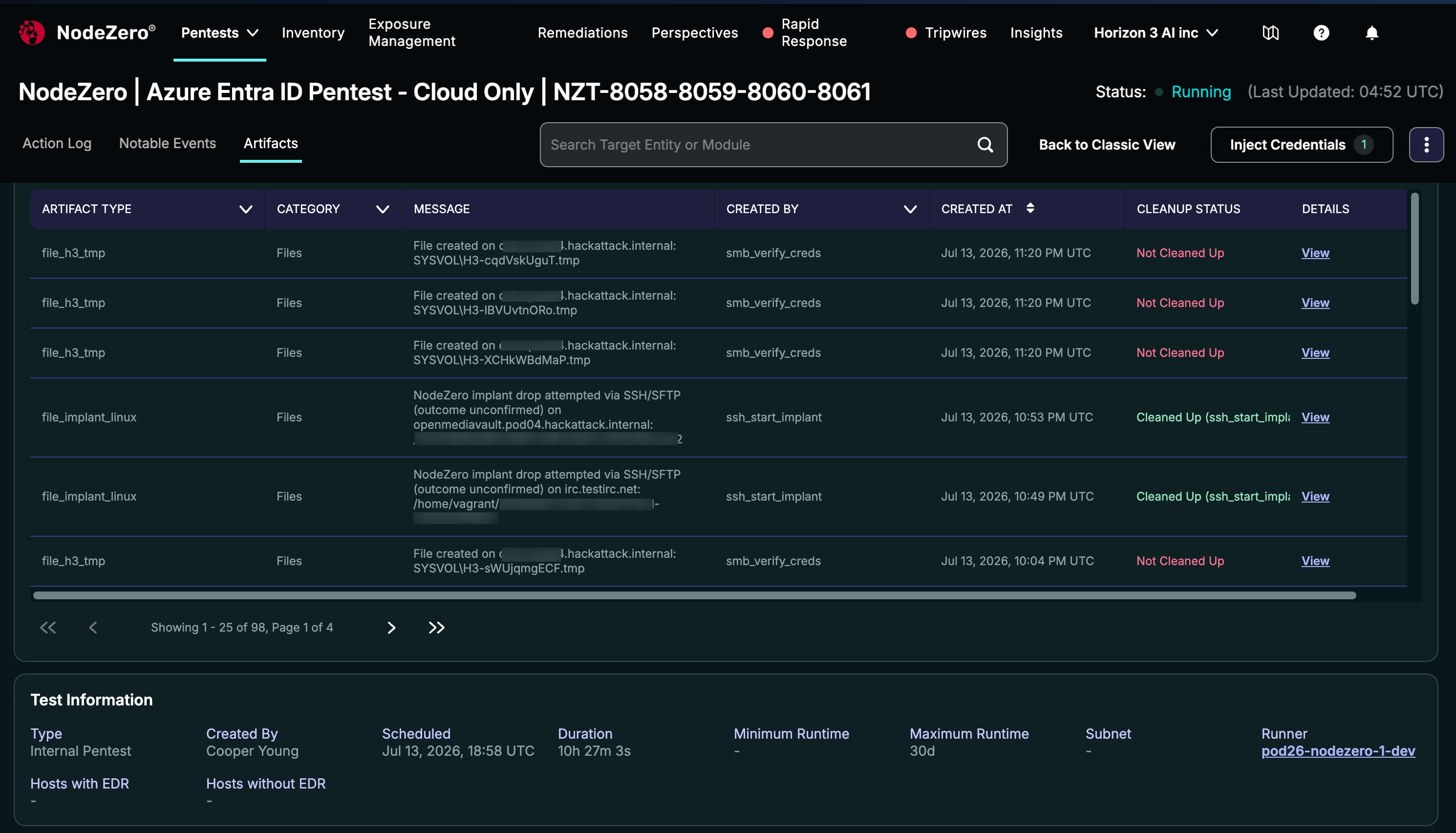Image resolution: width=1456 pixels, height=833 pixels.
Task: Click 'Cleaned Up' status for openmediavault row
Action: [1213, 417]
